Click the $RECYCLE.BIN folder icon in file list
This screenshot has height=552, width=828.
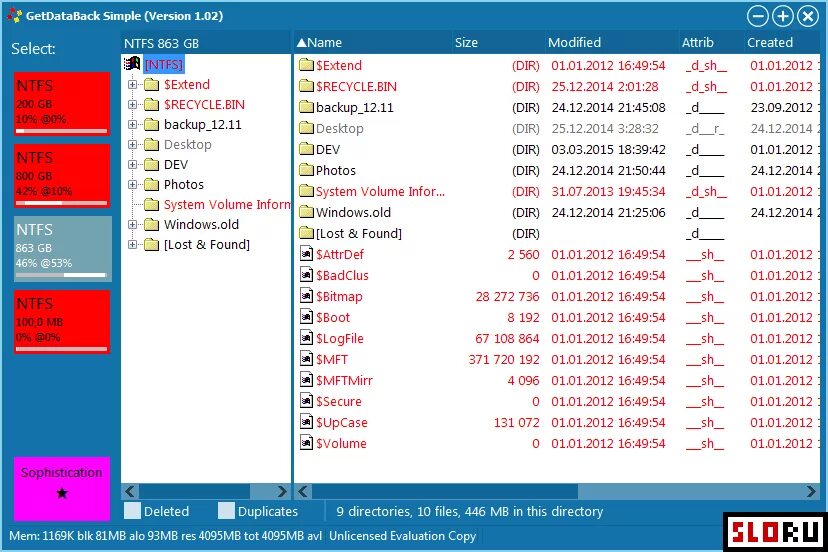coord(306,86)
